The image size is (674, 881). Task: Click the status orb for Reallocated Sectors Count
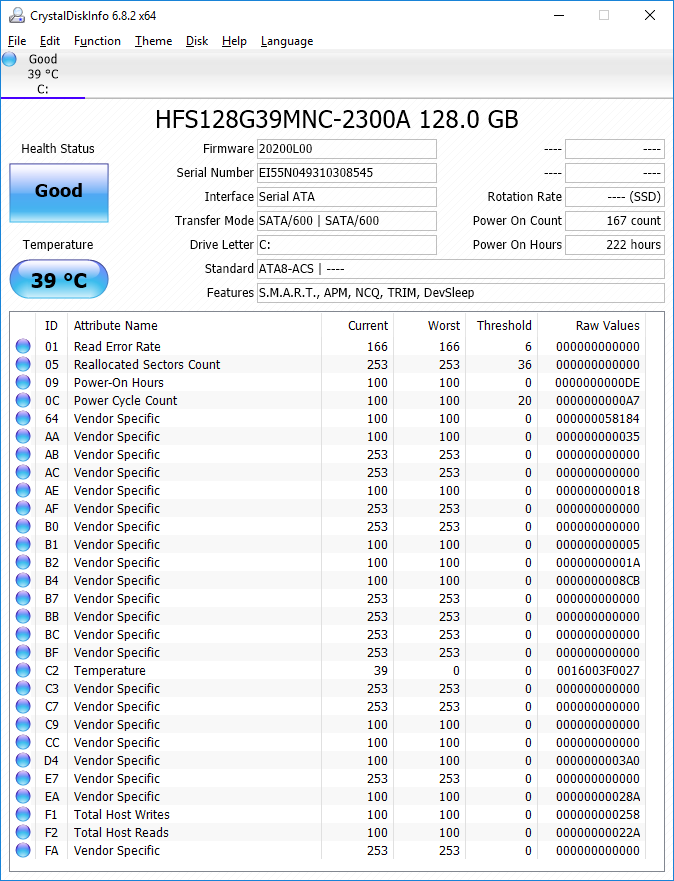coord(23,365)
